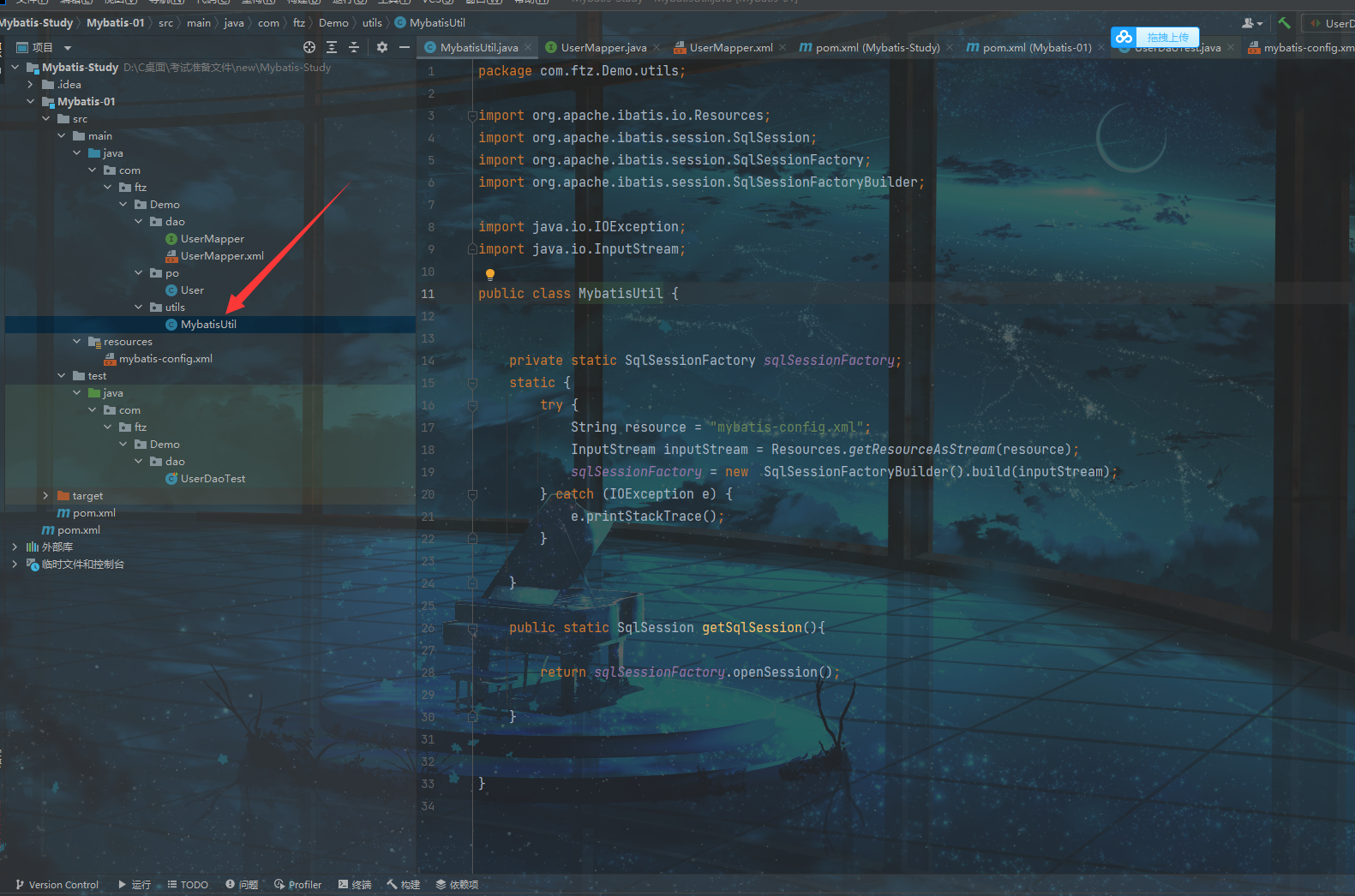Screen dimensions: 1355x896
Task: Fold the static block at line 15
Action: [472, 383]
